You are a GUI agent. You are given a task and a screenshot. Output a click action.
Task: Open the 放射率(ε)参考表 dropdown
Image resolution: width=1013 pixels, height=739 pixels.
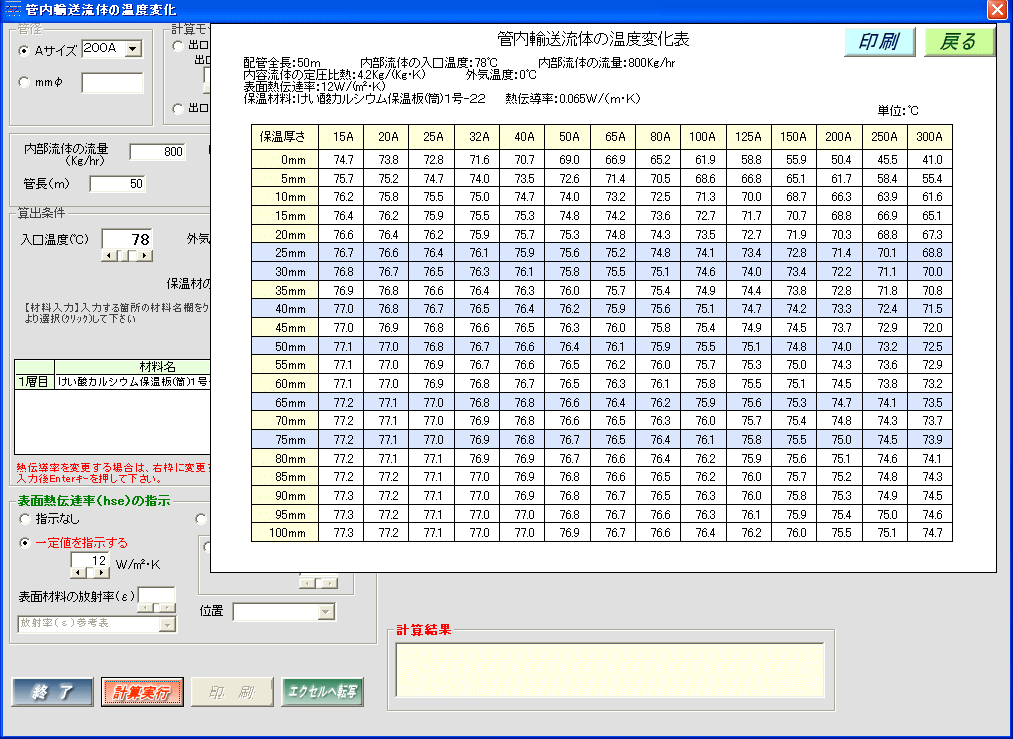(167, 624)
